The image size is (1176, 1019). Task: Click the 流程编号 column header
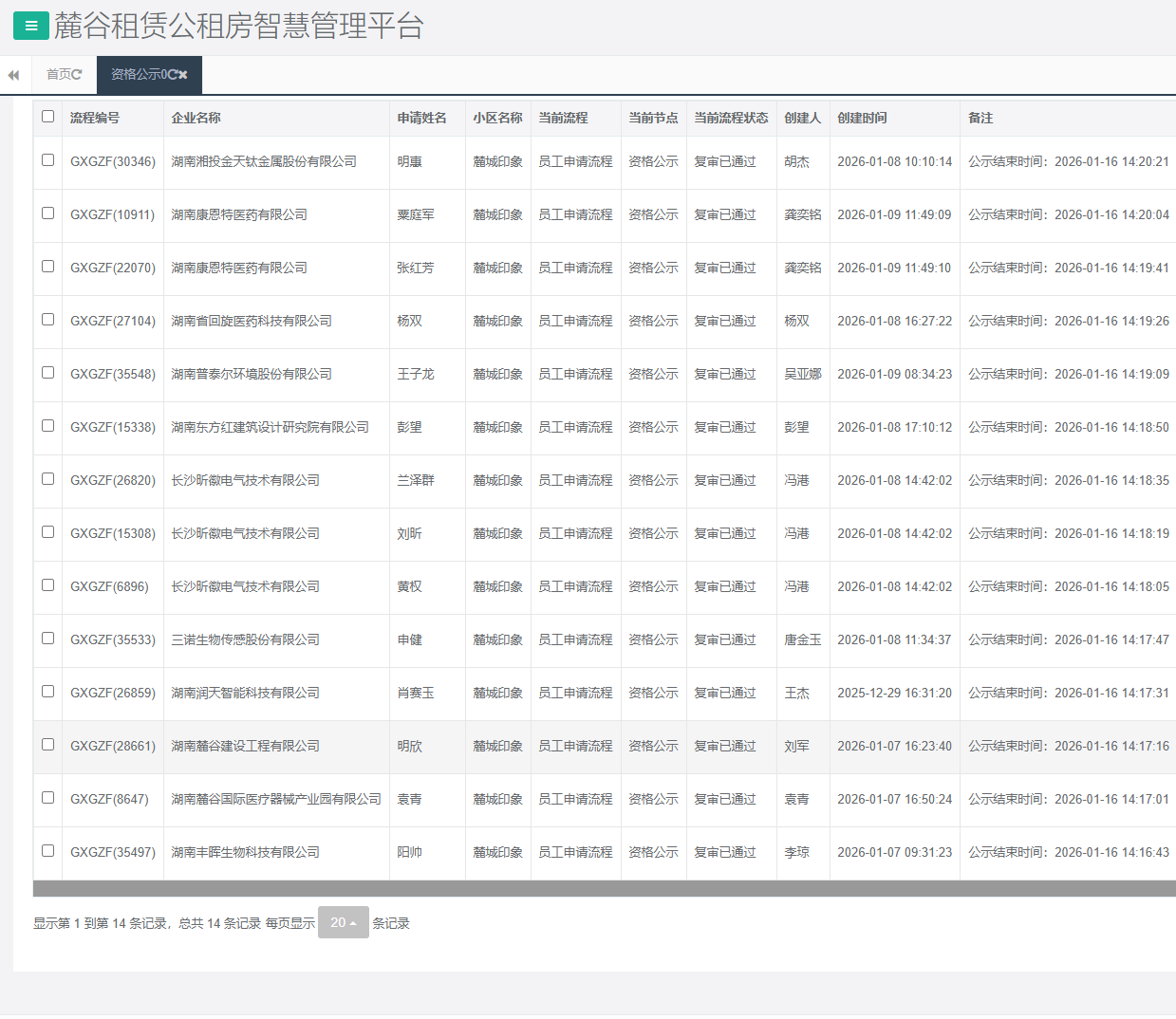(x=95, y=118)
